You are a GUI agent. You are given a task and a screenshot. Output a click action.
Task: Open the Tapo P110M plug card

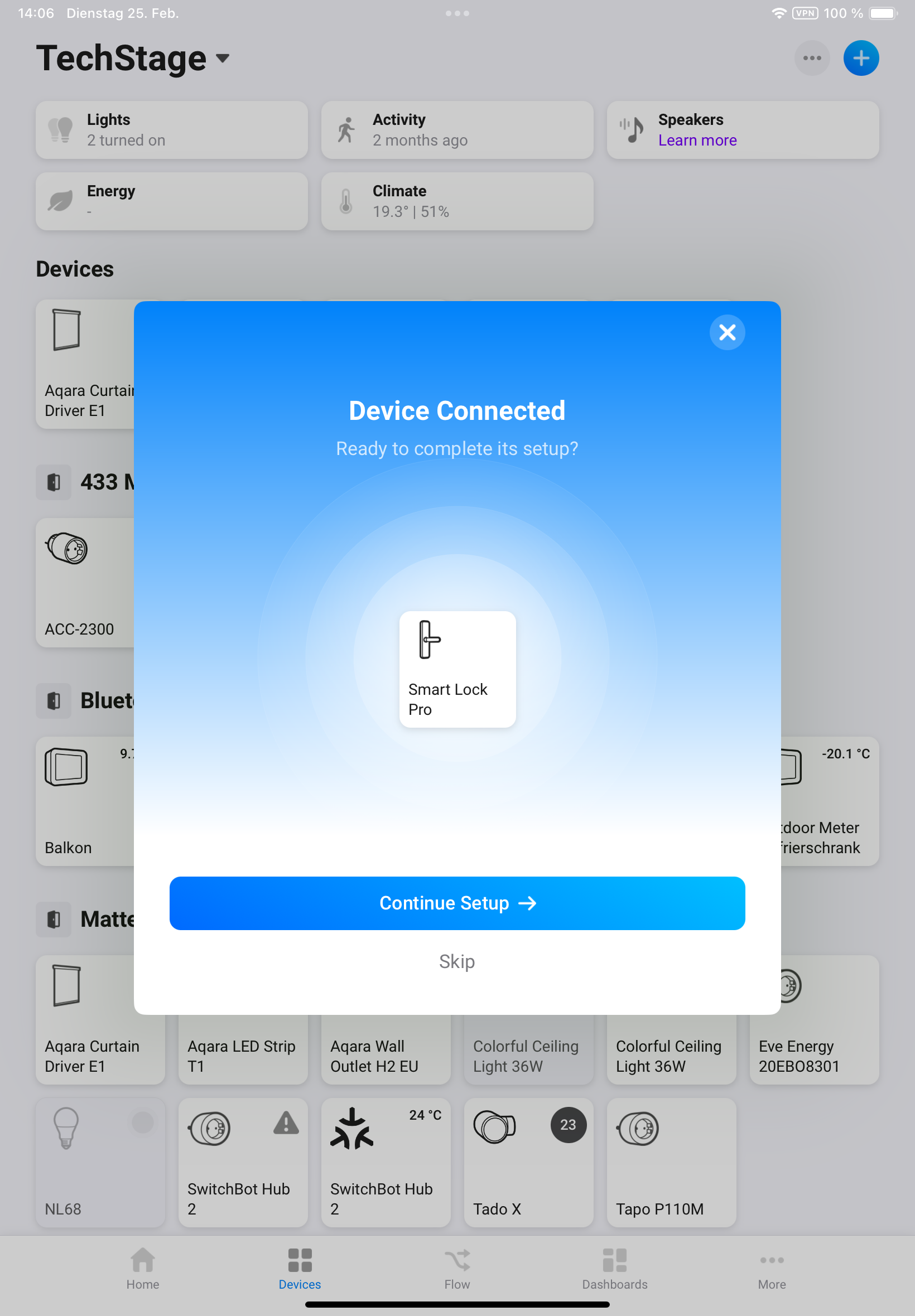click(x=671, y=1162)
